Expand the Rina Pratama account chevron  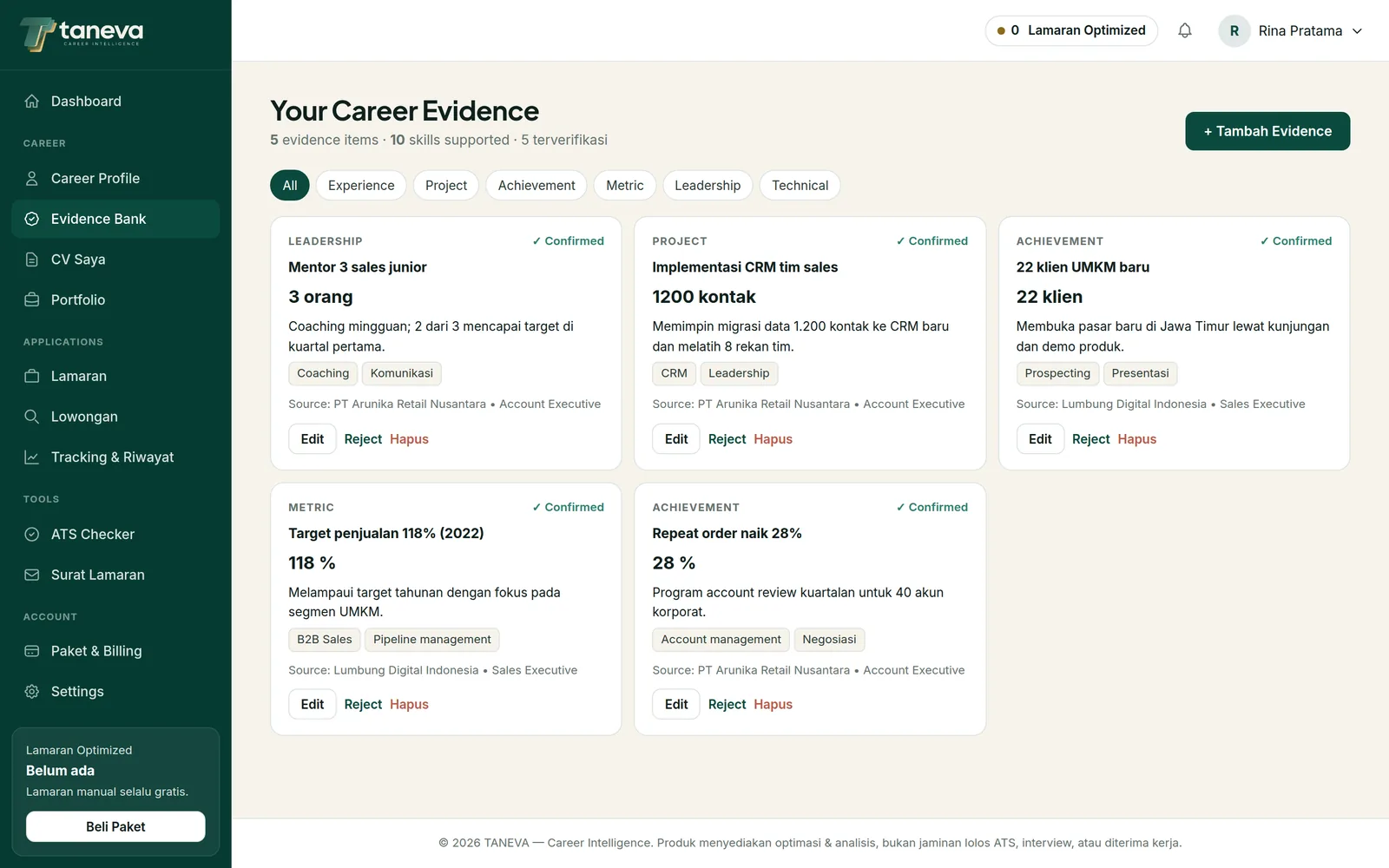pos(1358,31)
